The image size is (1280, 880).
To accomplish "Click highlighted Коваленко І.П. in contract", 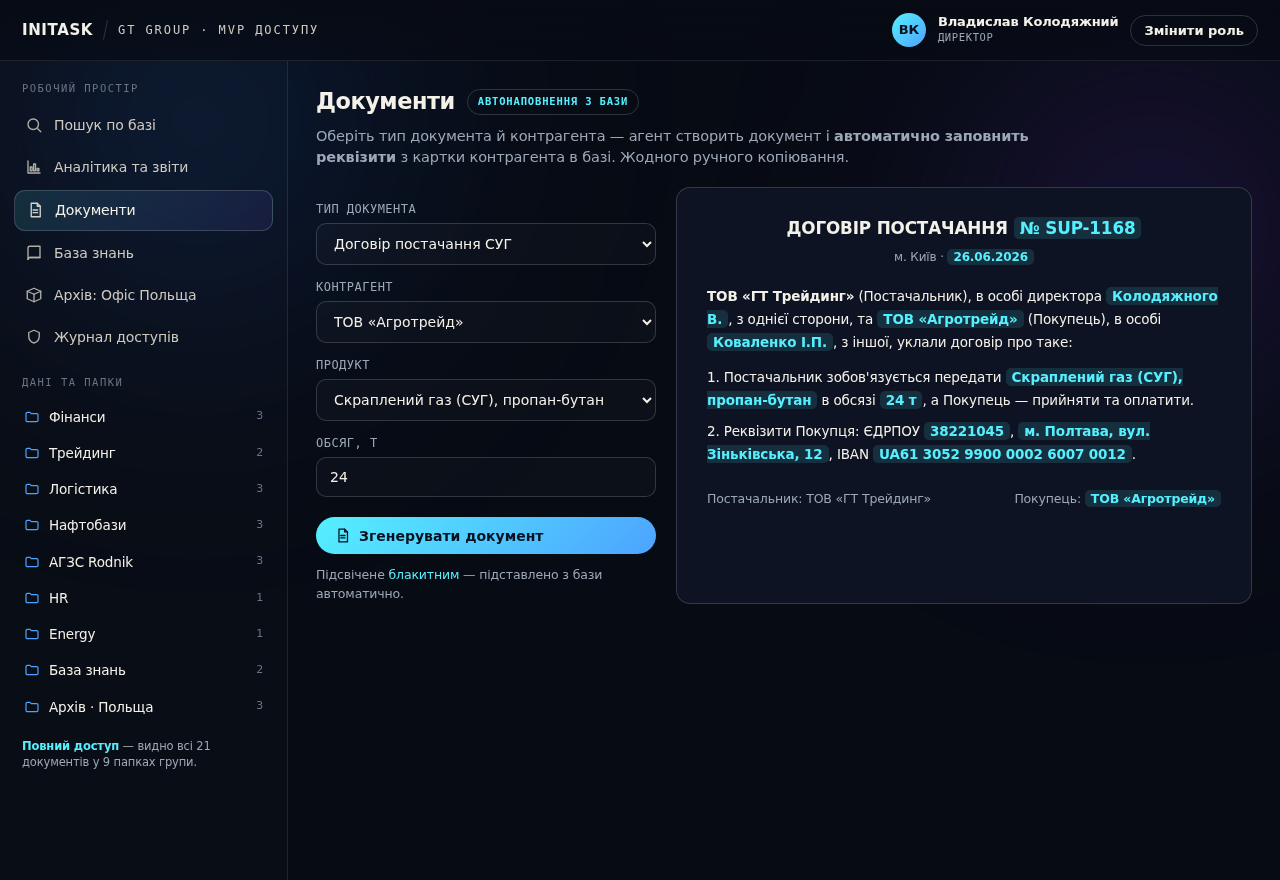I will [770, 342].
